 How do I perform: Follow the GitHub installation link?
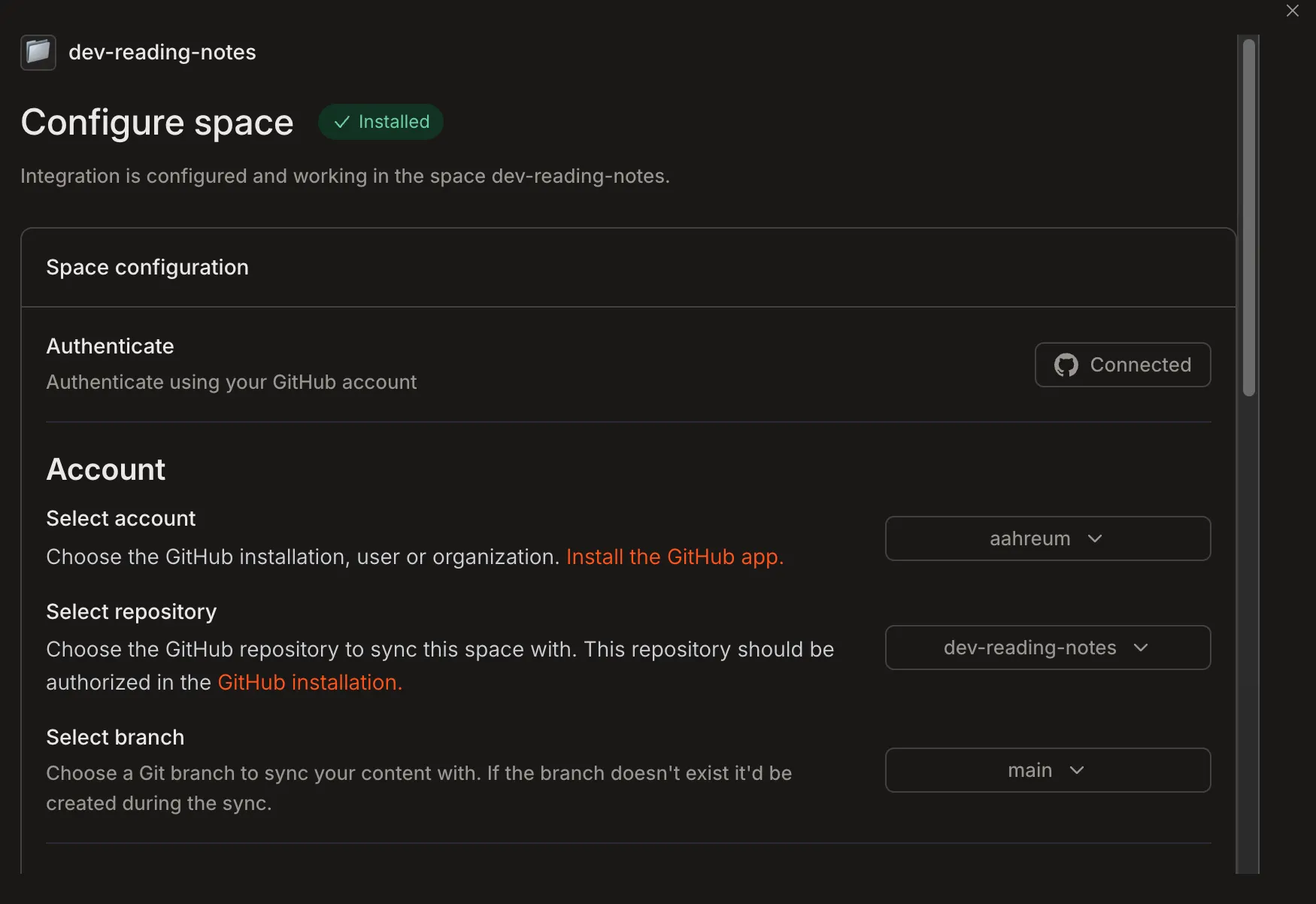click(310, 682)
